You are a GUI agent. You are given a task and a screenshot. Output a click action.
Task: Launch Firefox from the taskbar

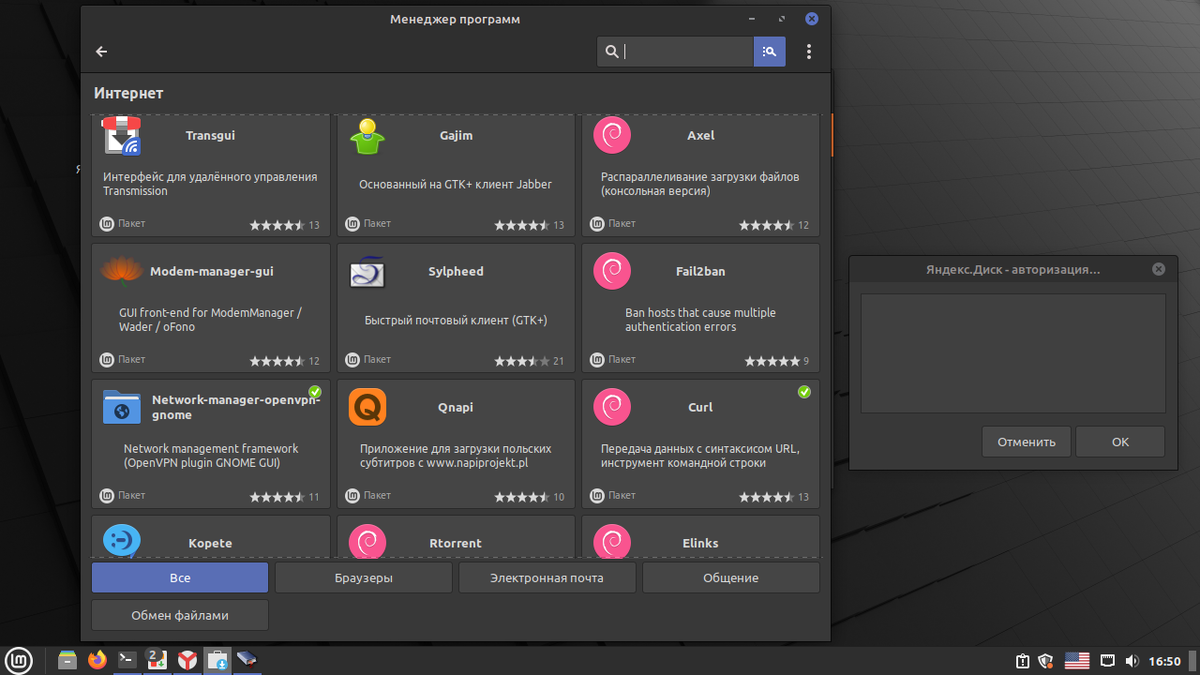(97, 660)
